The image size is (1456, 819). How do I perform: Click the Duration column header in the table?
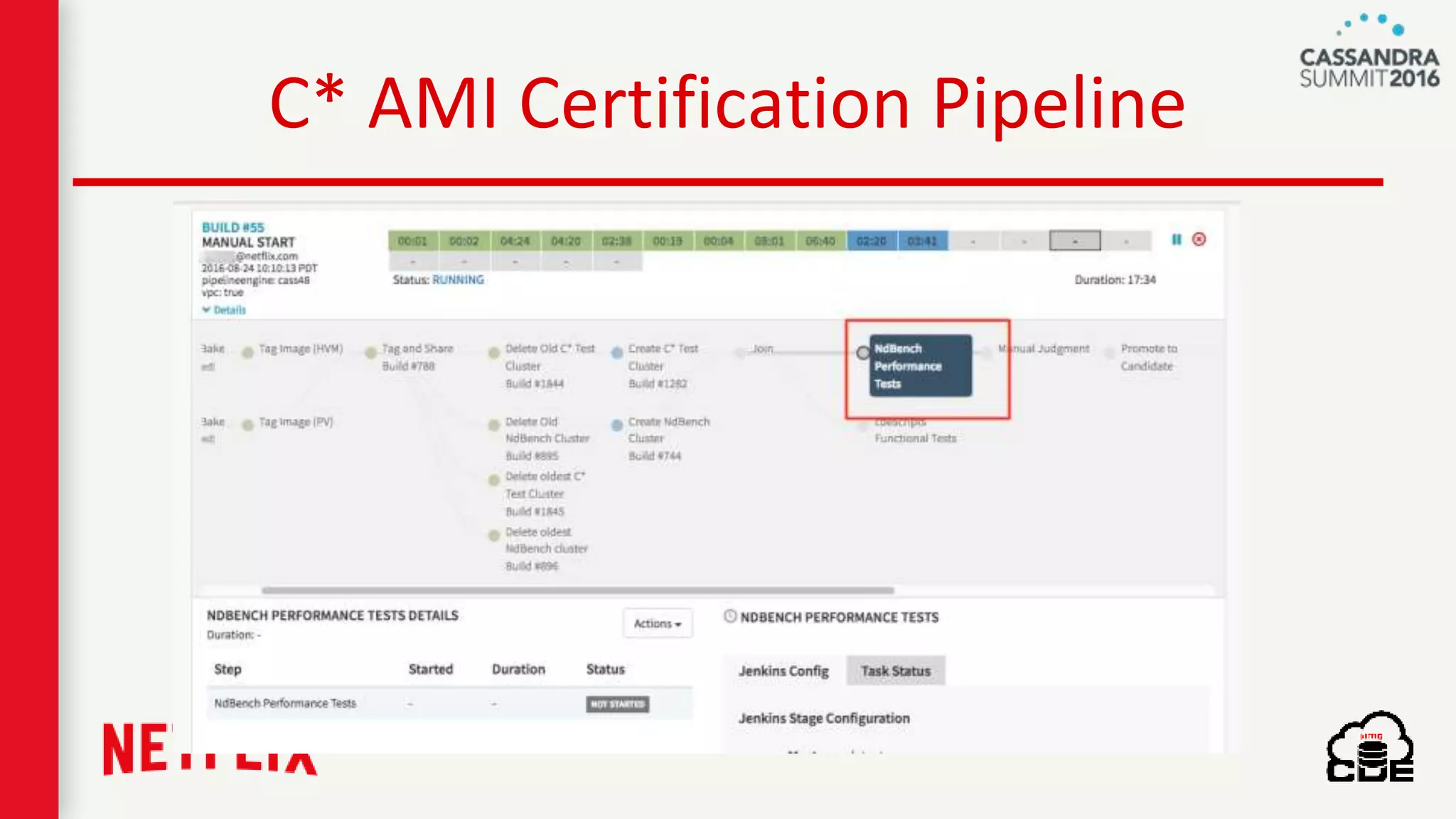518,669
